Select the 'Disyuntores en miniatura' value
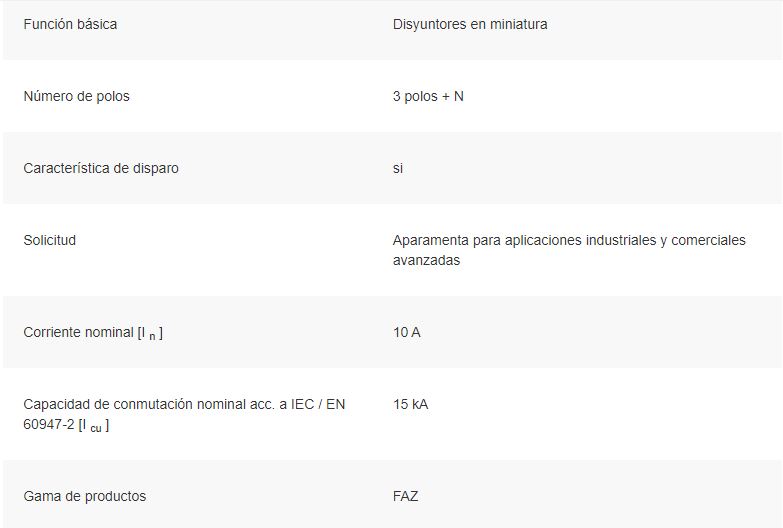The image size is (783, 528). click(x=470, y=24)
